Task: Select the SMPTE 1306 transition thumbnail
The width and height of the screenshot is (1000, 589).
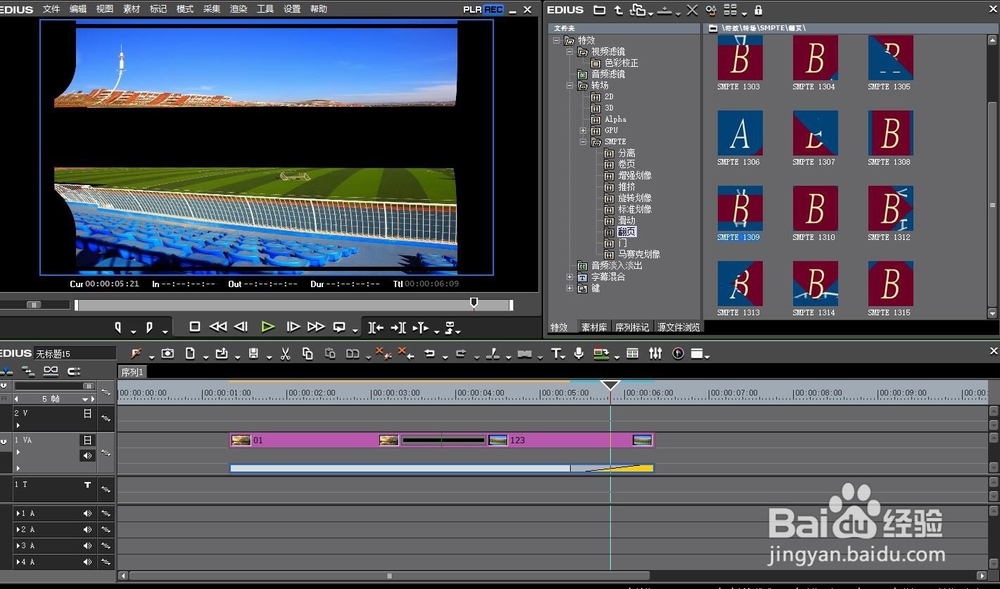Action: [x=740, y=133]
